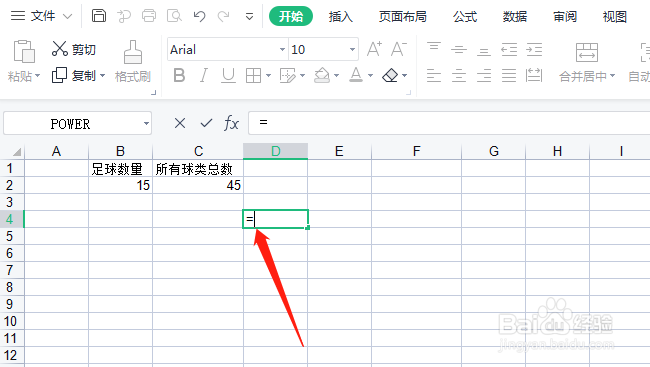The image size is (650, 367).
Task: Expand the 复制 dropdown arrow
Action: coord(102,76)
